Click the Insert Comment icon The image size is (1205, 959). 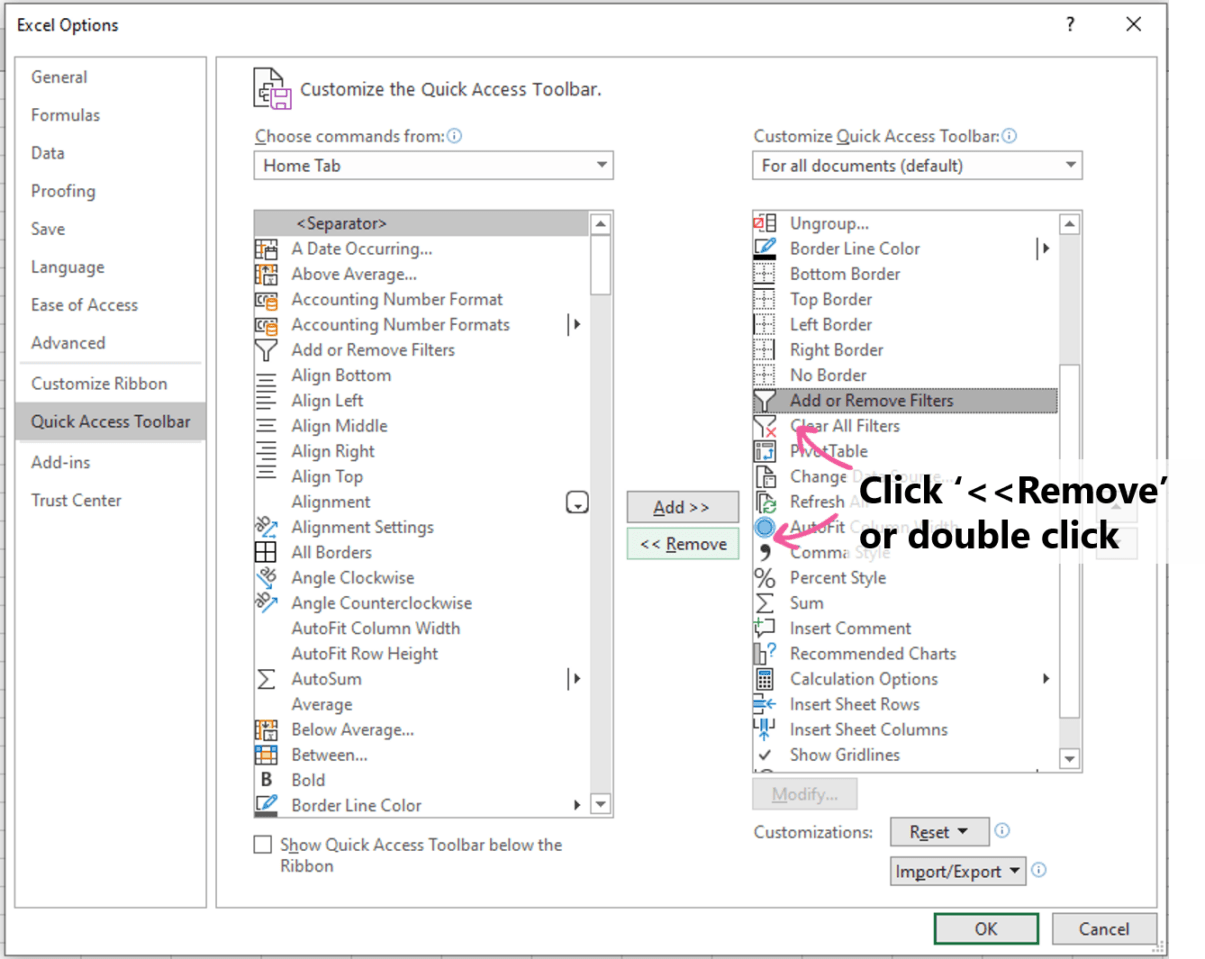(766, 628)
